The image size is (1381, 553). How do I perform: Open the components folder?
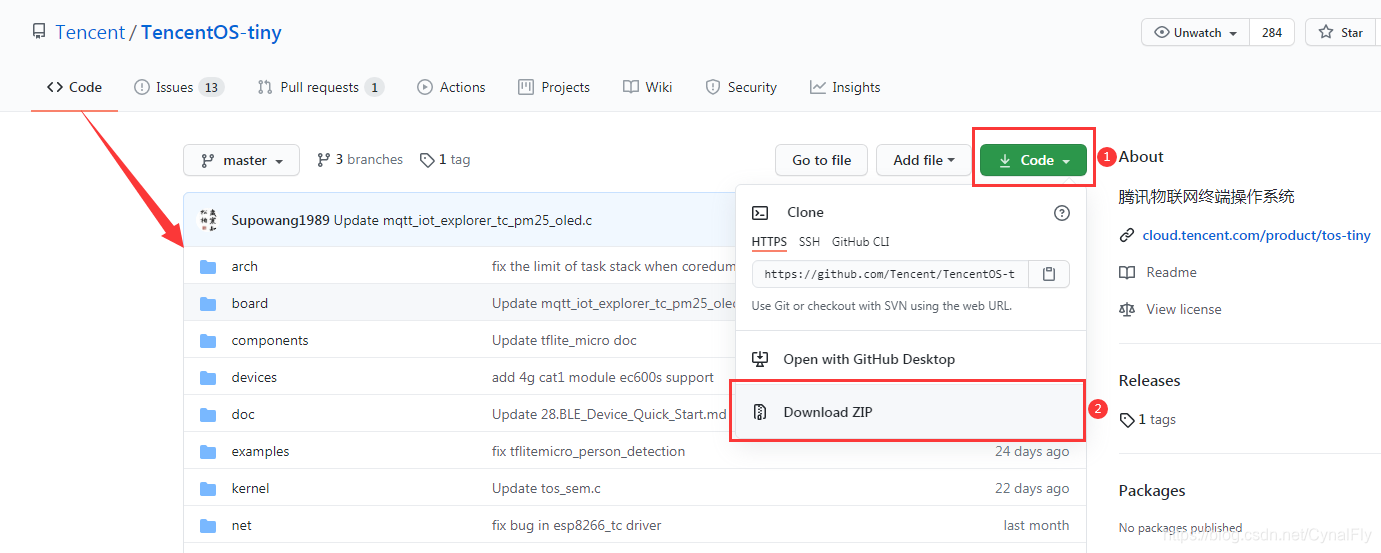point(270,340)
